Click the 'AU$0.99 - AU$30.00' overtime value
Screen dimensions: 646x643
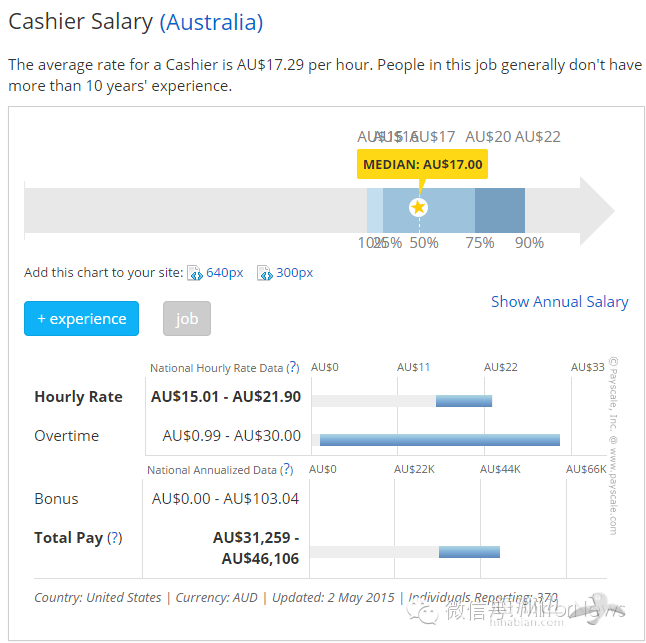coord(232,436)
